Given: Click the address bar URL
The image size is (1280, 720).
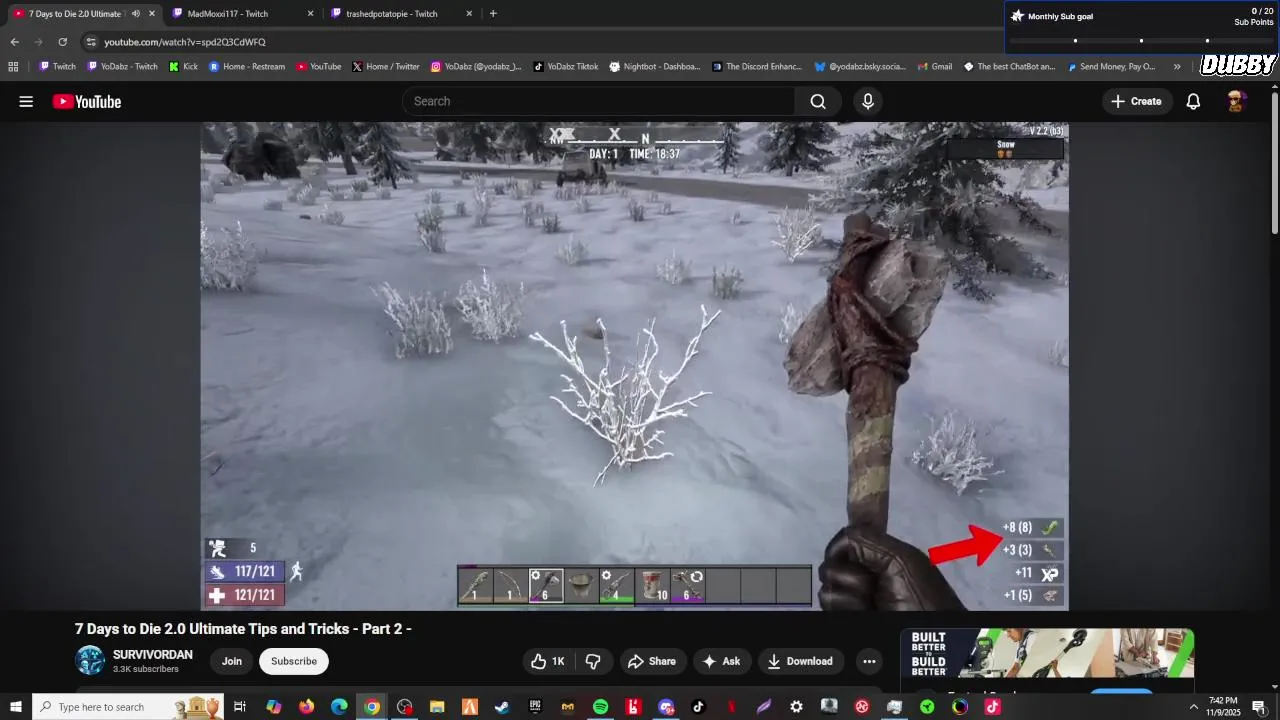Looking at the screenshot, I should [185, 42].
